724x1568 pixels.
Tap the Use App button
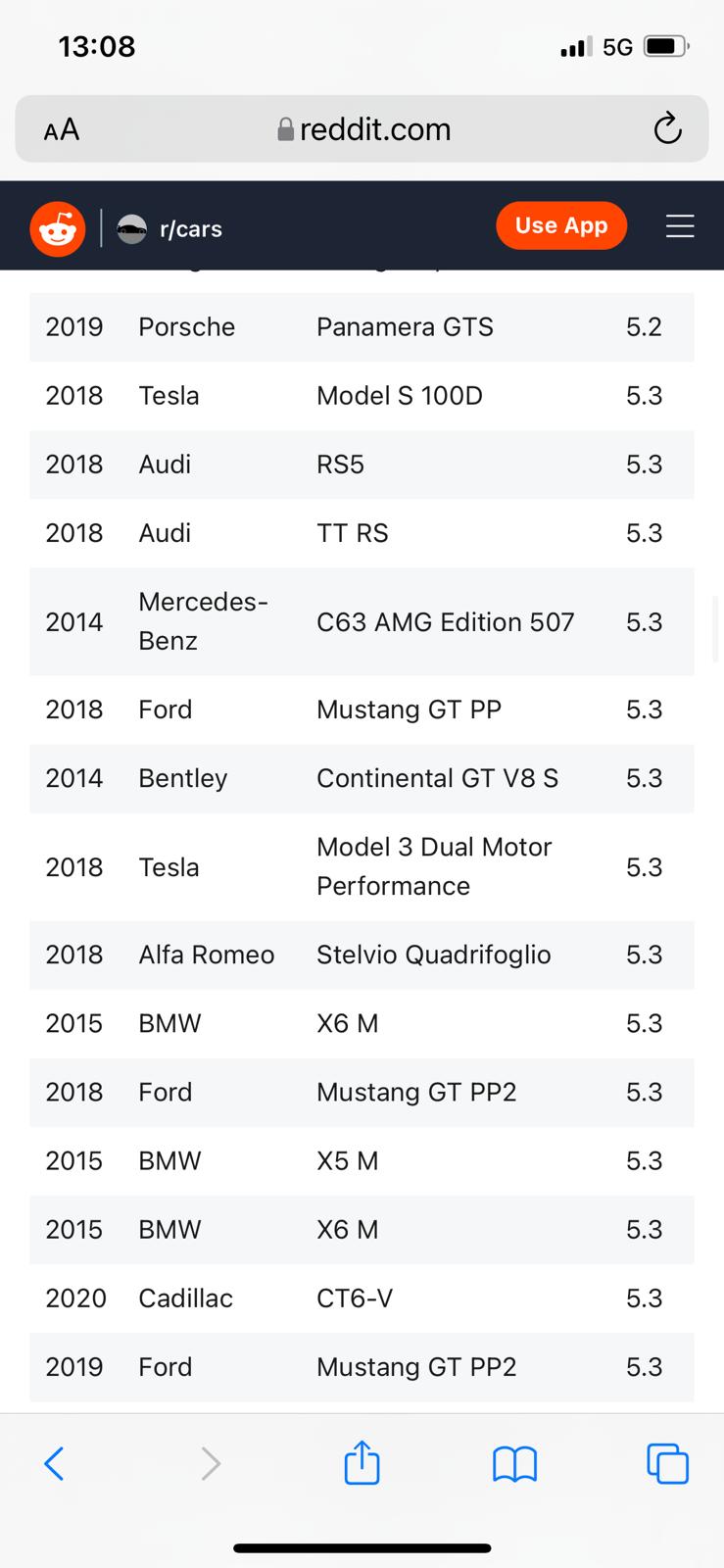pyautogui.click(x=561, y=225)
